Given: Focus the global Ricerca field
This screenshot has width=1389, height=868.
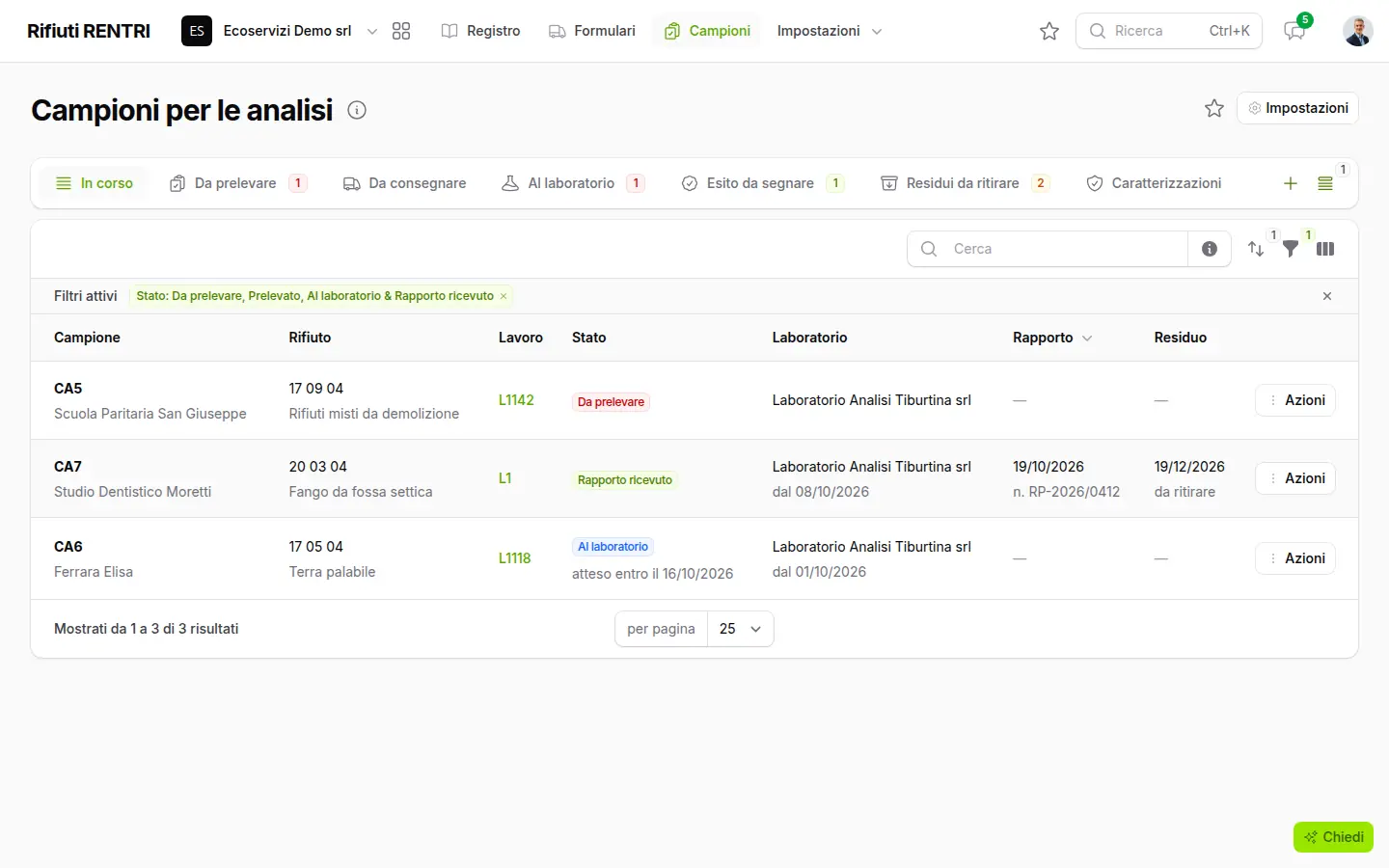Looking at the screenshot, I should tap(1169, 31).
